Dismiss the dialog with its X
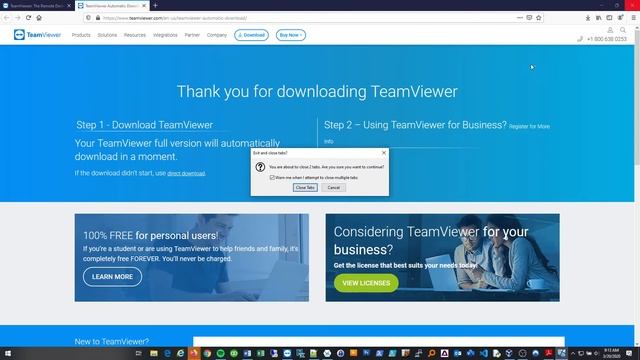 [x=384, y=153]
